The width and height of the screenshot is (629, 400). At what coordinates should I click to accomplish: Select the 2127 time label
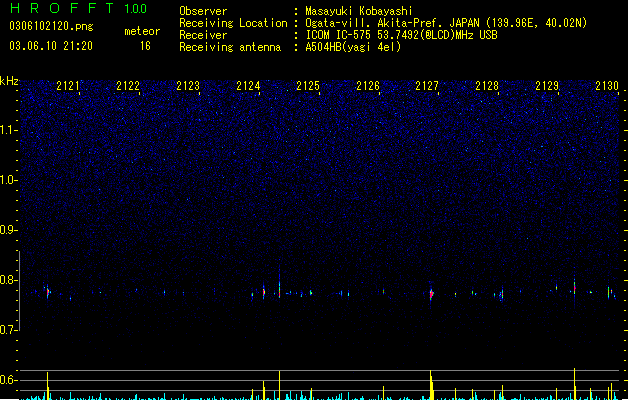(427, 86)
